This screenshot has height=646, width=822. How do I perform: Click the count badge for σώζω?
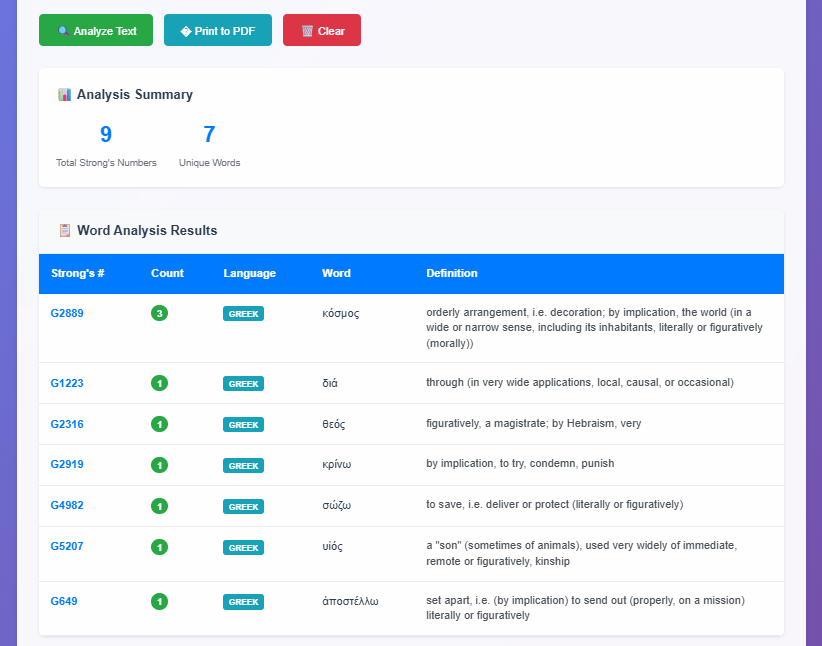pyautogui.click(x=159, y=506)
